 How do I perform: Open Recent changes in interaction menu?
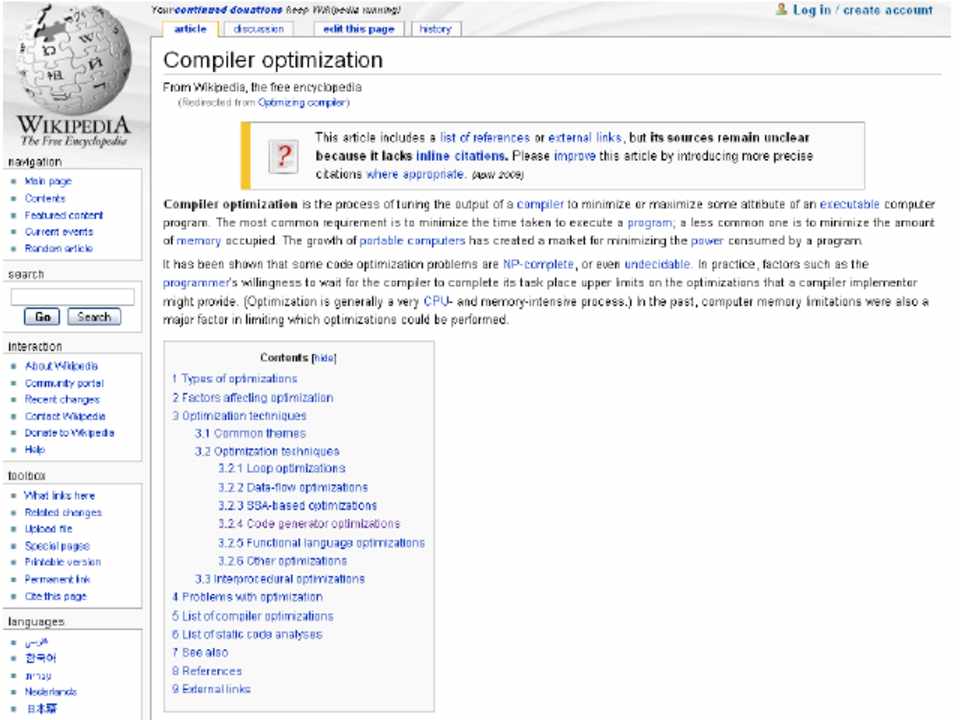coord(62,399)
